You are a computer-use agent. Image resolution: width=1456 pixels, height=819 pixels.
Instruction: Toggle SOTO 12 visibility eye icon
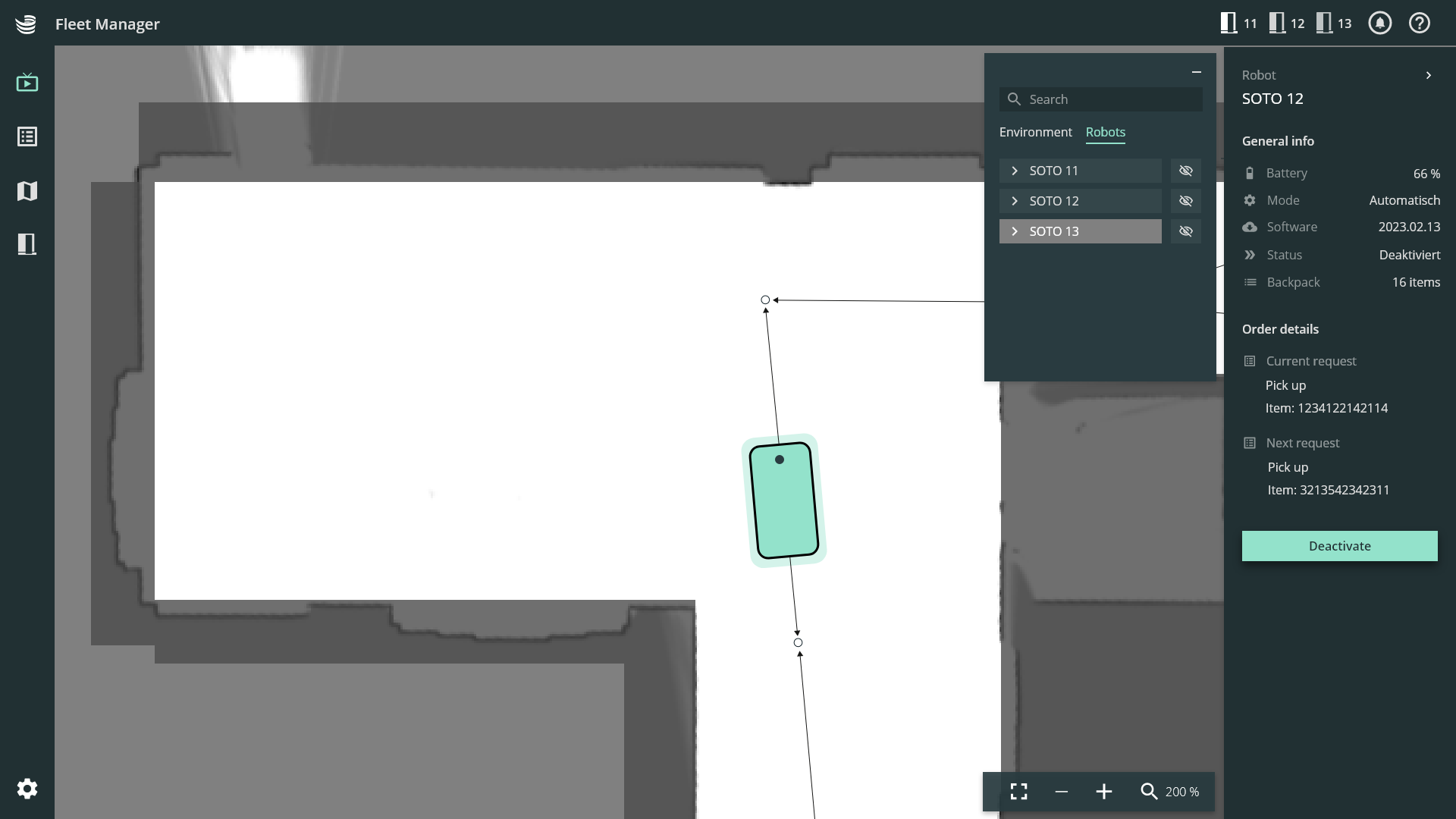click(1185, 201)
